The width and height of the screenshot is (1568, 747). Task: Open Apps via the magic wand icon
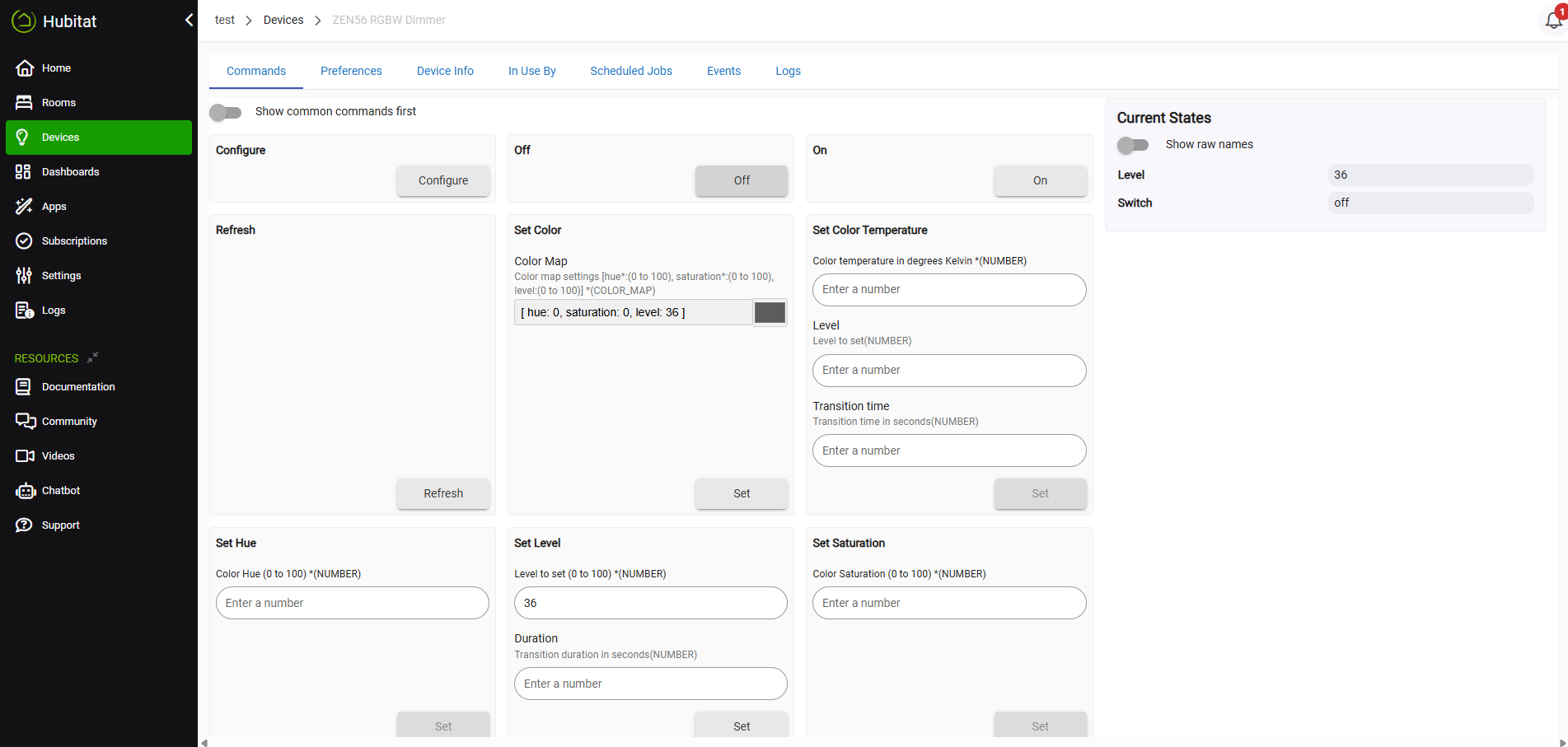[24, 207]
